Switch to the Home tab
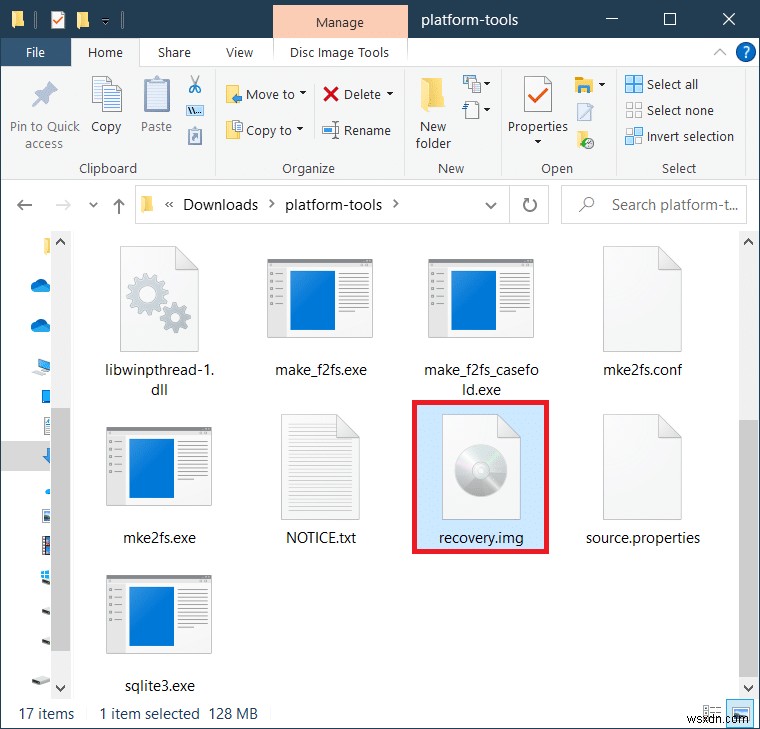The height and width of the screenshot is (729, 760). (x=105, y=52)
